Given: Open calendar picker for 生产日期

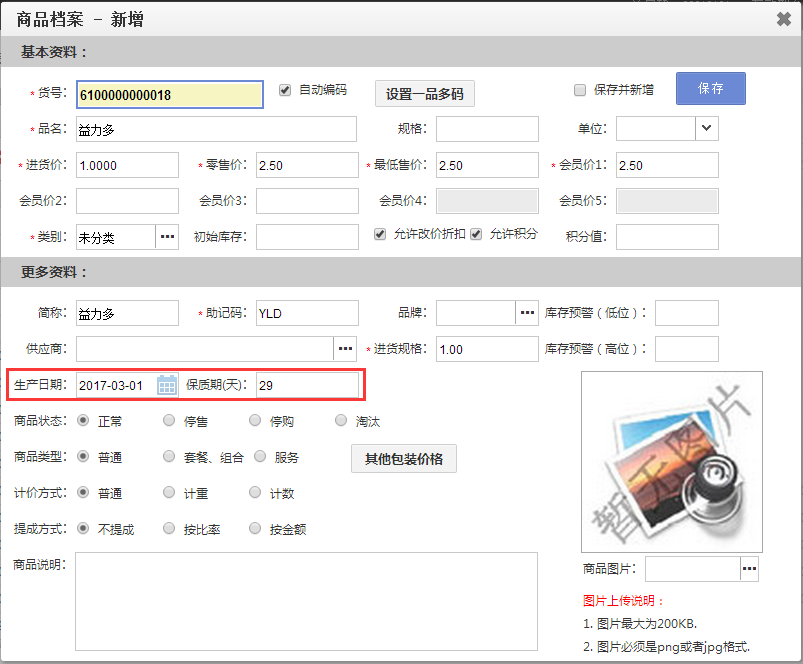Looking at the screenshot, I should pos(167,385).
